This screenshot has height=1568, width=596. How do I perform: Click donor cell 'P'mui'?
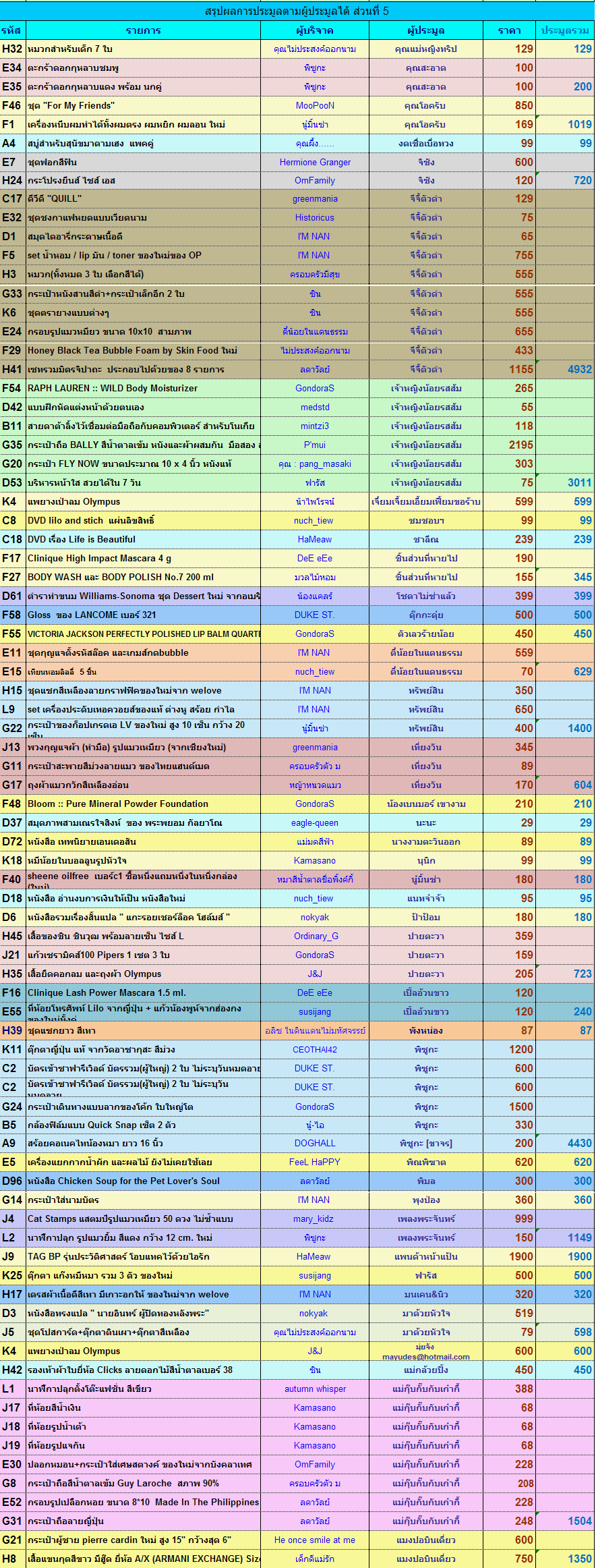315,445
